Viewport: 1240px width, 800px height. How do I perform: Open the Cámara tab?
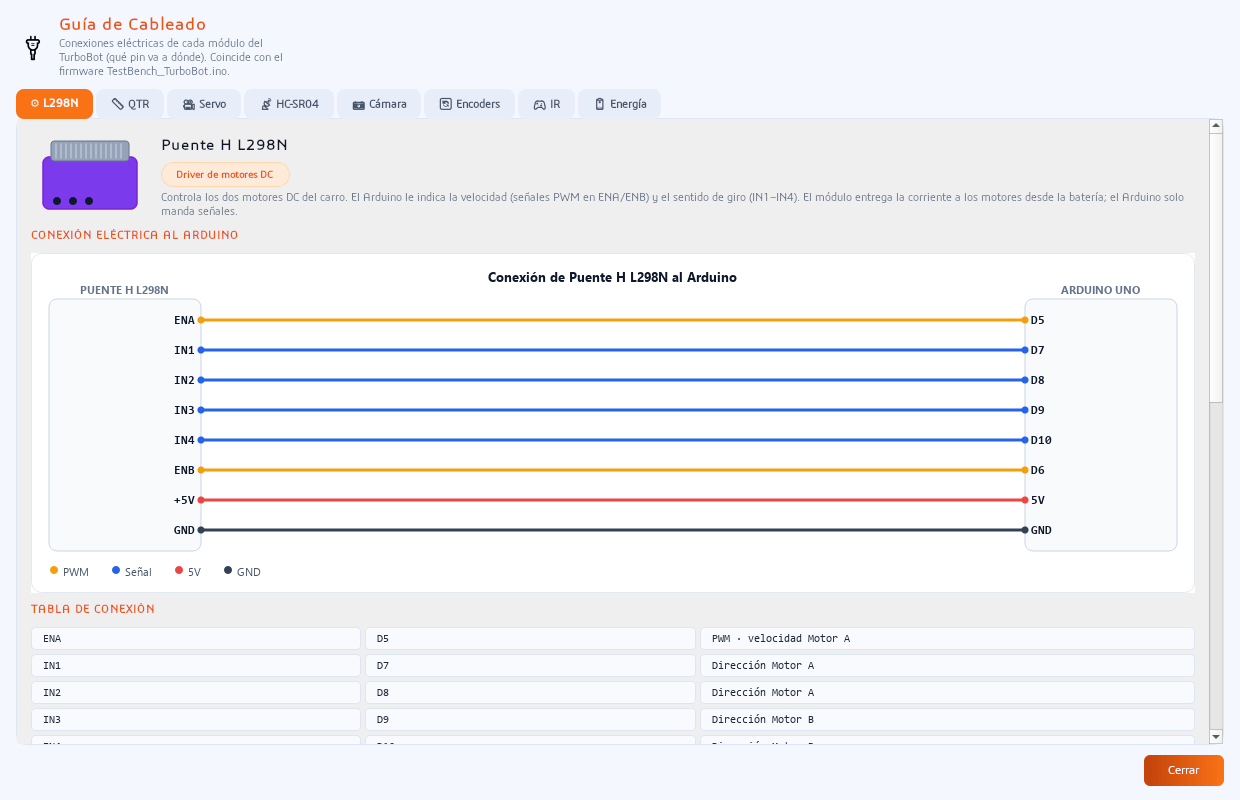click(379, 104)
